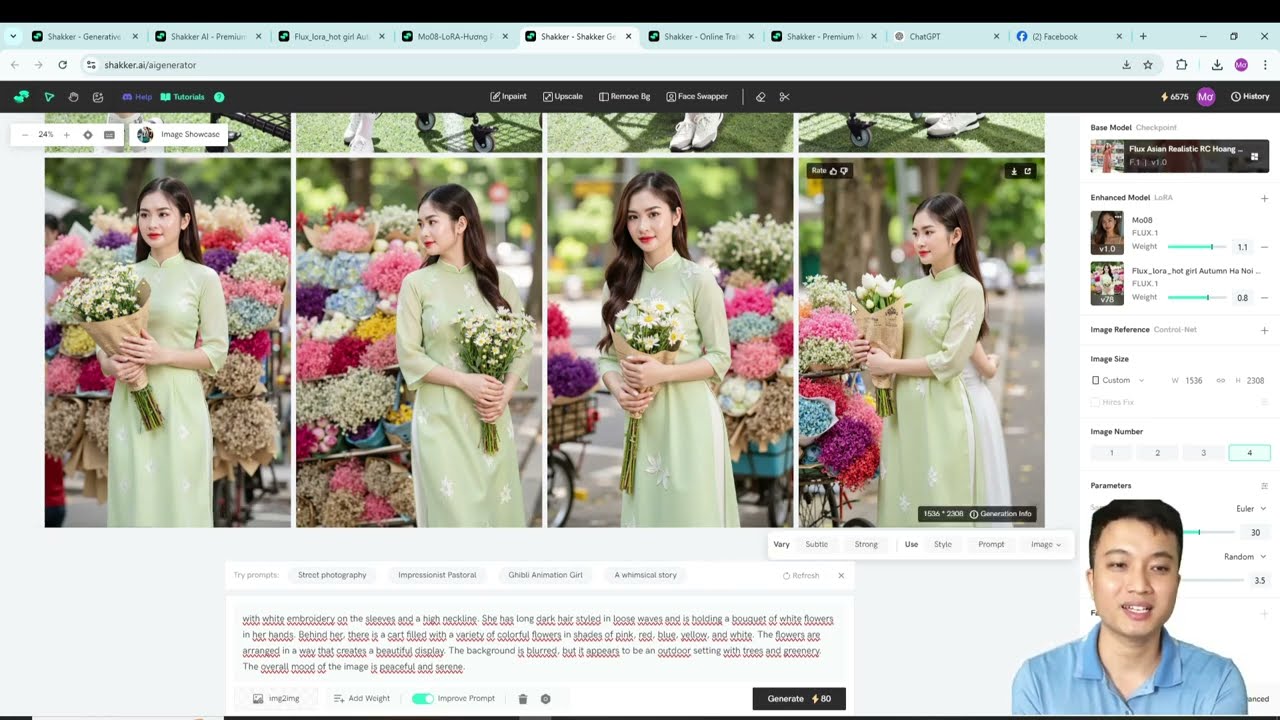The image size is (1280, 720).
Task: Select the hand pan tool
Action: 73,97
